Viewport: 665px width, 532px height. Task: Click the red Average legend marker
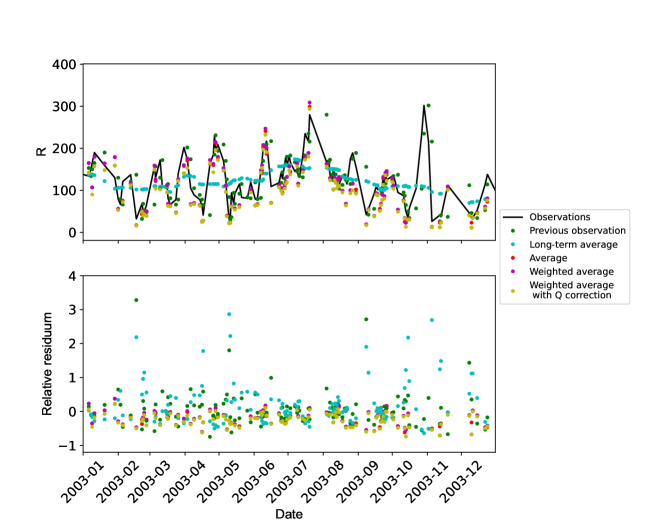513,258
